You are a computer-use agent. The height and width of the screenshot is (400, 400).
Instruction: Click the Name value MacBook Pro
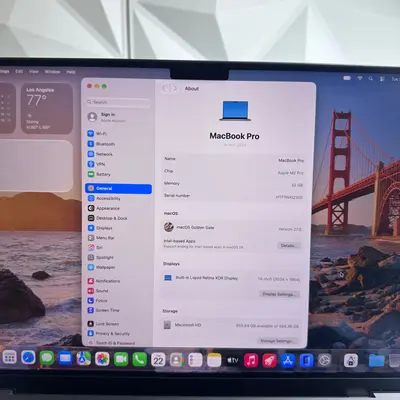point(291,160)
